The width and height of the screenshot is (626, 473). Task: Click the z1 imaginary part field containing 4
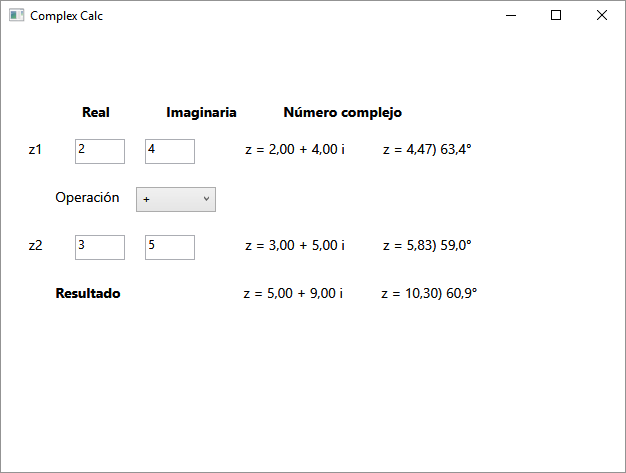(x=170, y=150)
